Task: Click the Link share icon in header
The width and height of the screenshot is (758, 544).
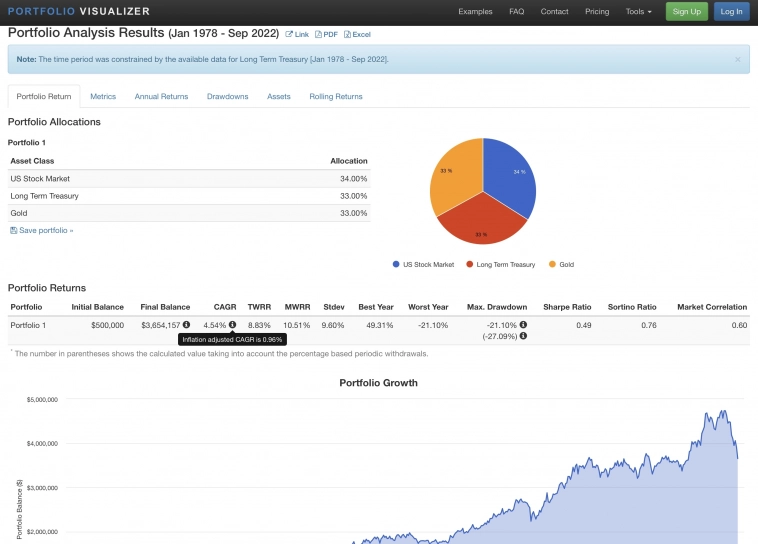Action: coord(290,34)
